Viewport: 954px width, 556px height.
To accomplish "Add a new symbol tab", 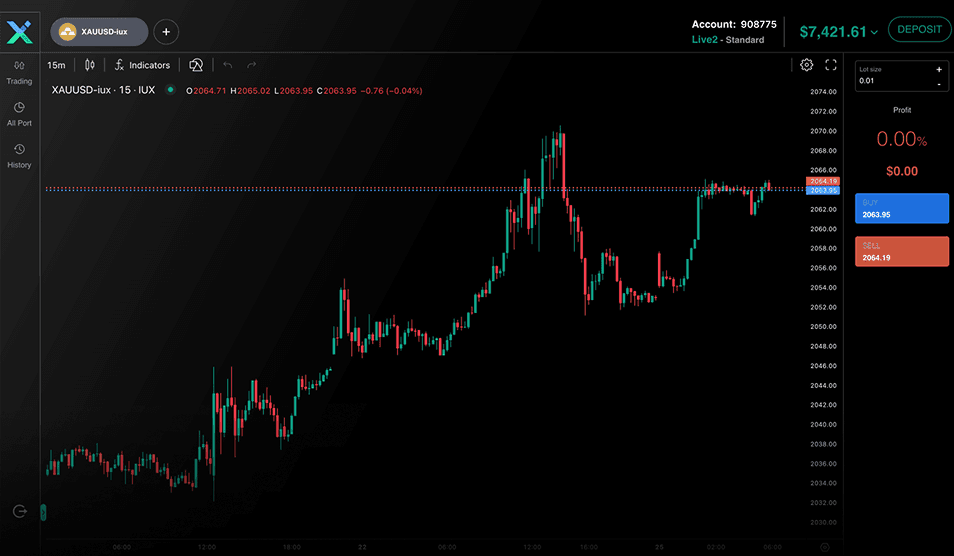I will [x=166, y=32].
